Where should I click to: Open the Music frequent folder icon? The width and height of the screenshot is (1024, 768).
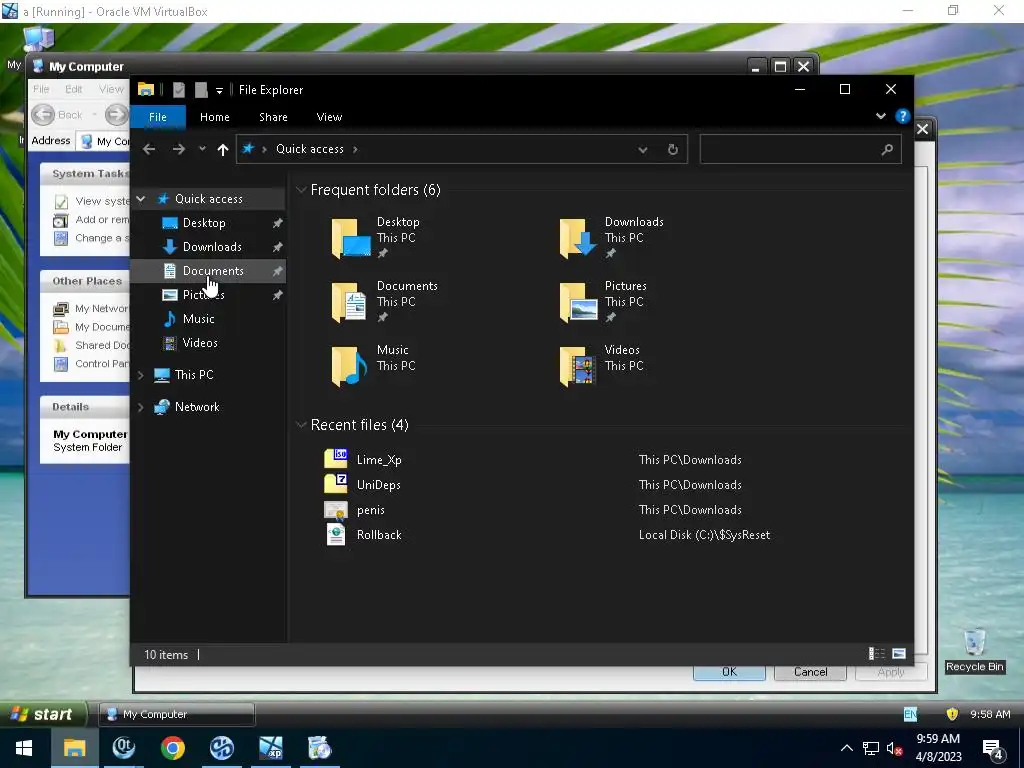[349, 366]
